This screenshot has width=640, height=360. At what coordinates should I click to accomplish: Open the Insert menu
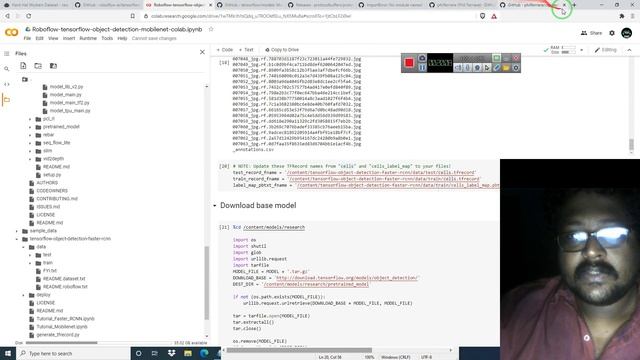click(x=69, y=38)
